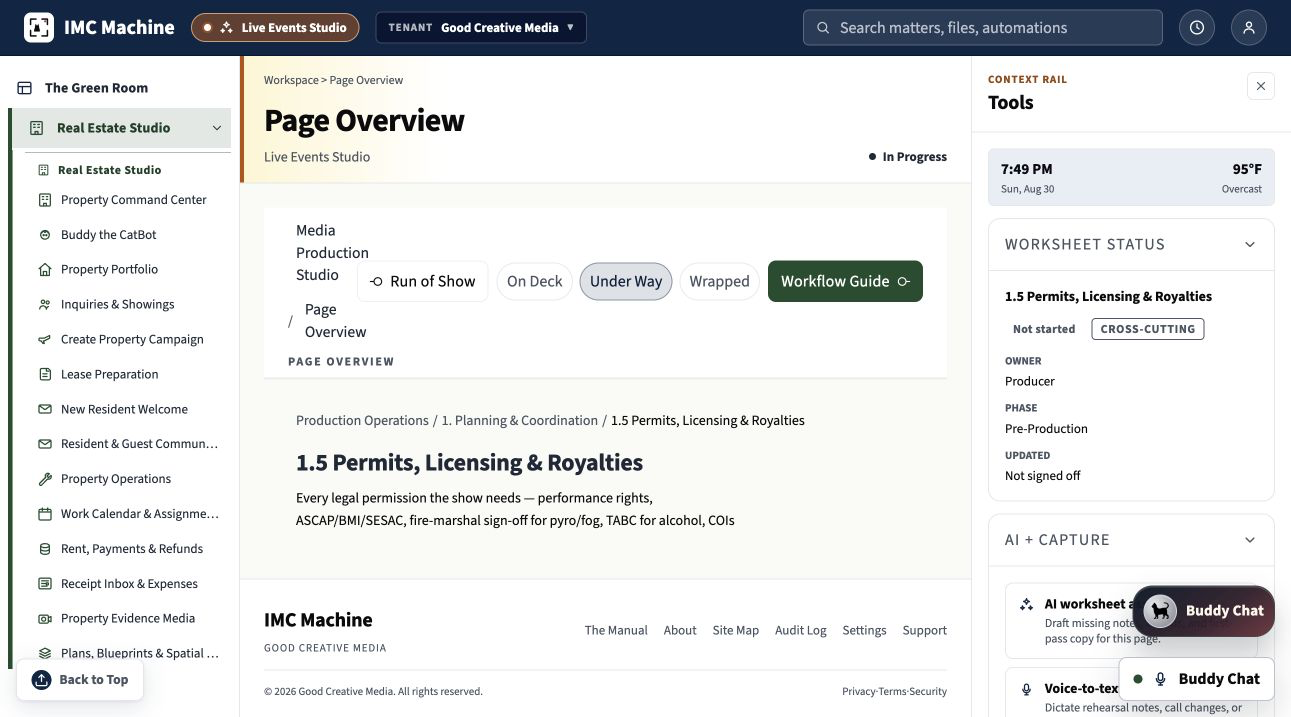Collapse the Real Estate Studio sidebar section
This screenshot has height=717, width=1291.
pos(217,128)
